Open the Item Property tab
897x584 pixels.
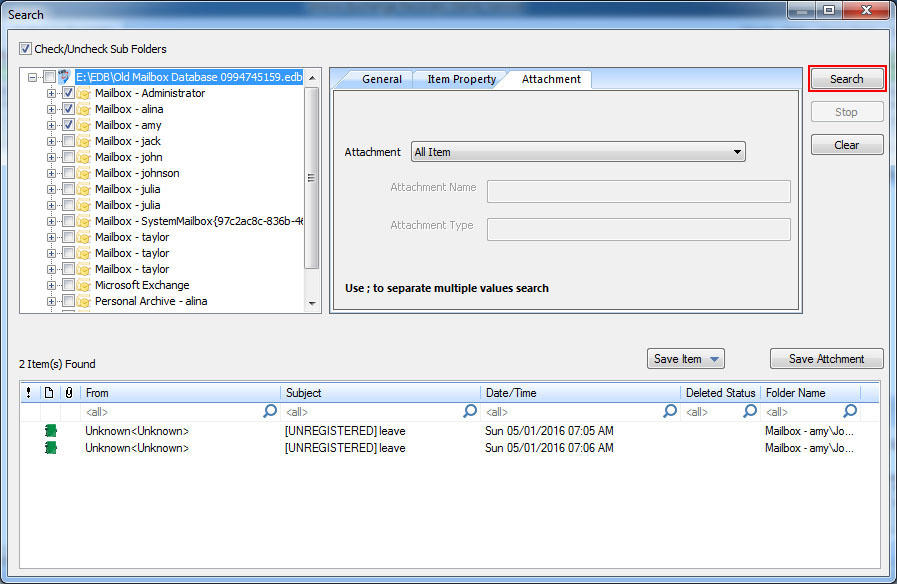pyautogui.click(x=461, y=79)
